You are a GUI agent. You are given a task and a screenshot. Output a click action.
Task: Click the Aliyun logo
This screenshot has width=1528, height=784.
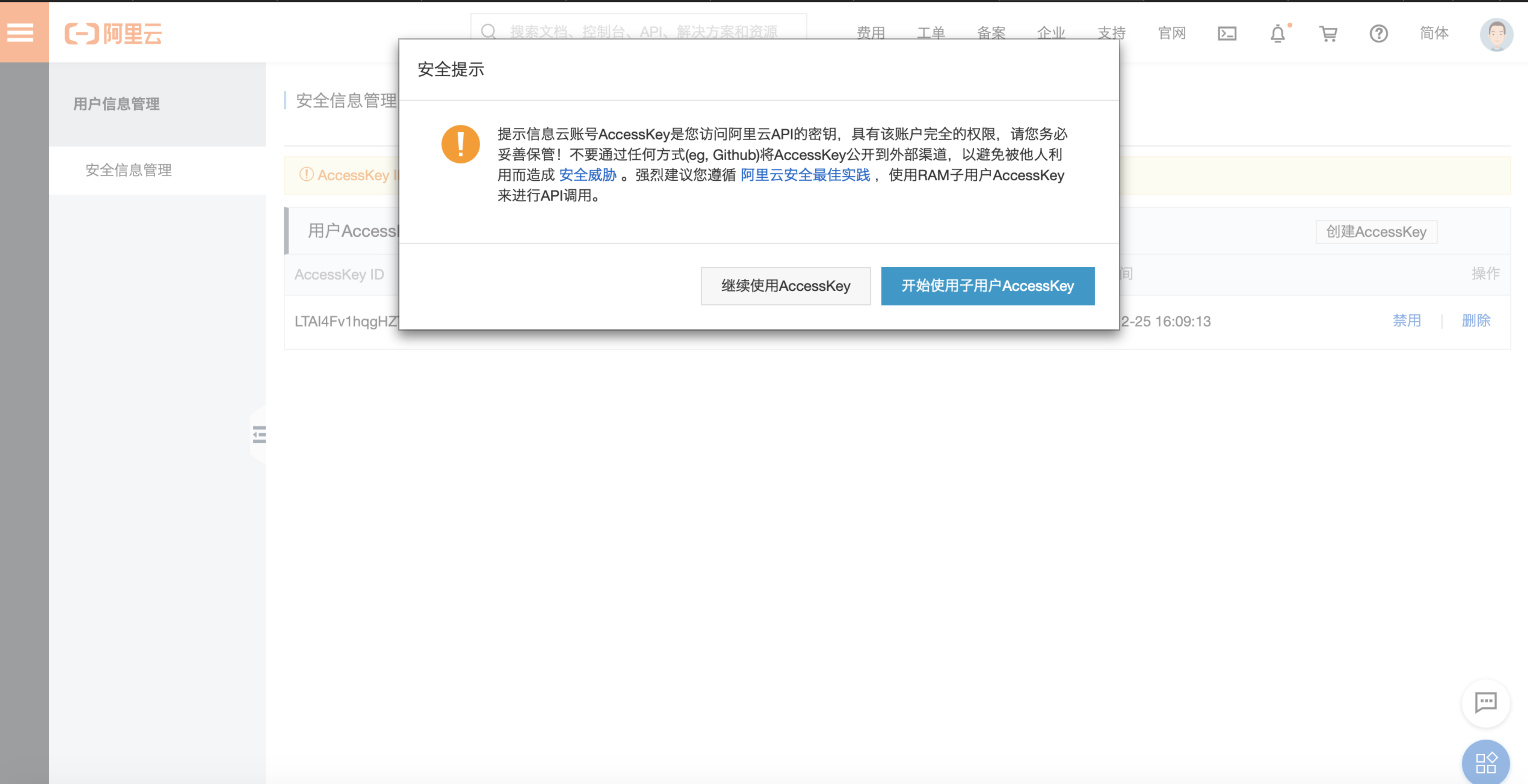[x=113, y=33]
